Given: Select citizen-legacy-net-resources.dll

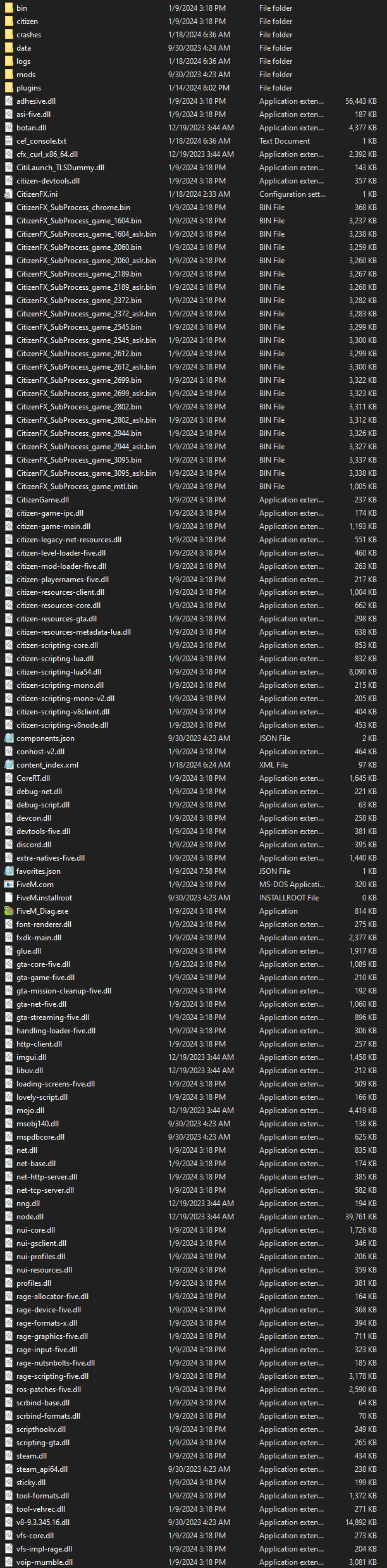Looking at the screenshot, I should [69, 539].
